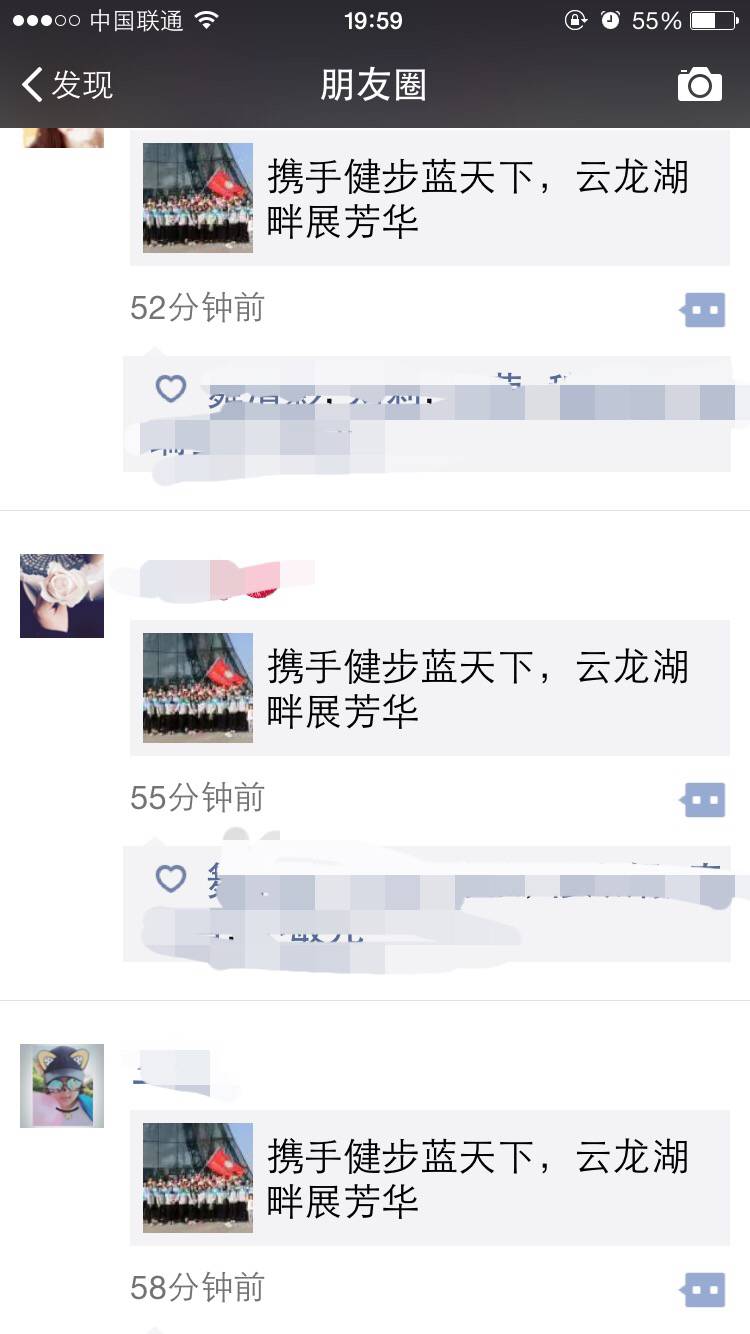Open the white rose avatar profile

coord(62,596)
